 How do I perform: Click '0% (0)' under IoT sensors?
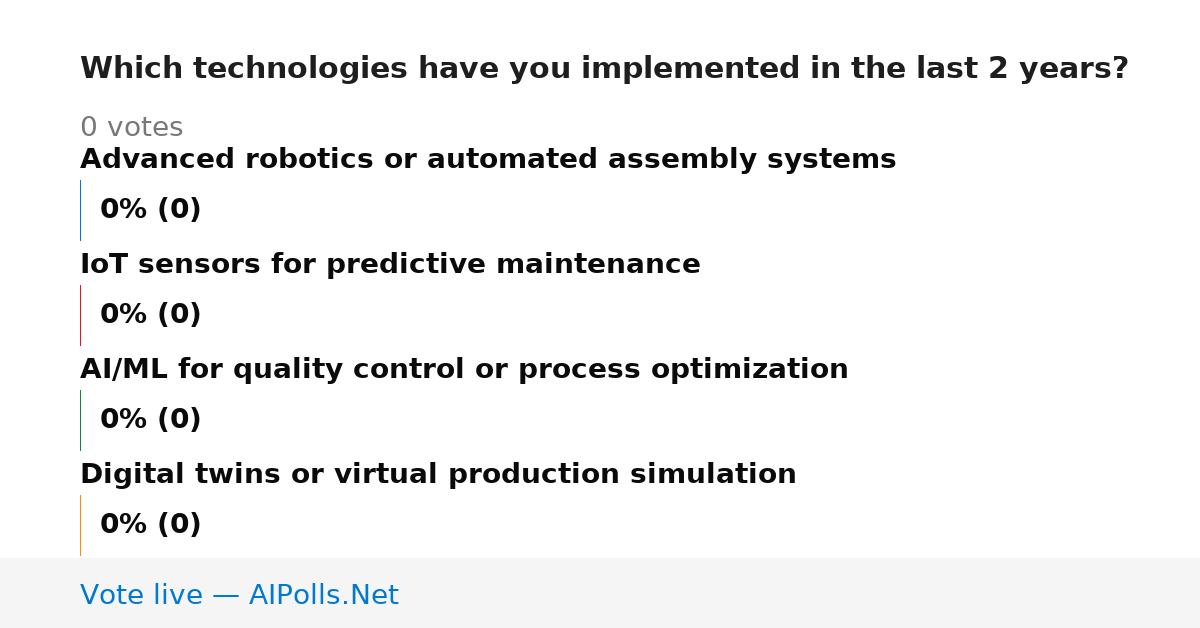pyautogui.click(x=150, y=315)
